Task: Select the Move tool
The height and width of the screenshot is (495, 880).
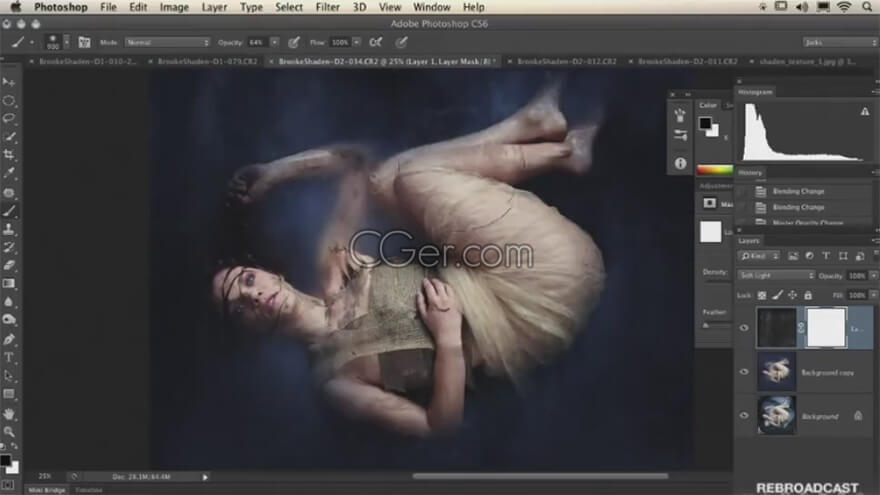Action: click(x=9, y=82)
